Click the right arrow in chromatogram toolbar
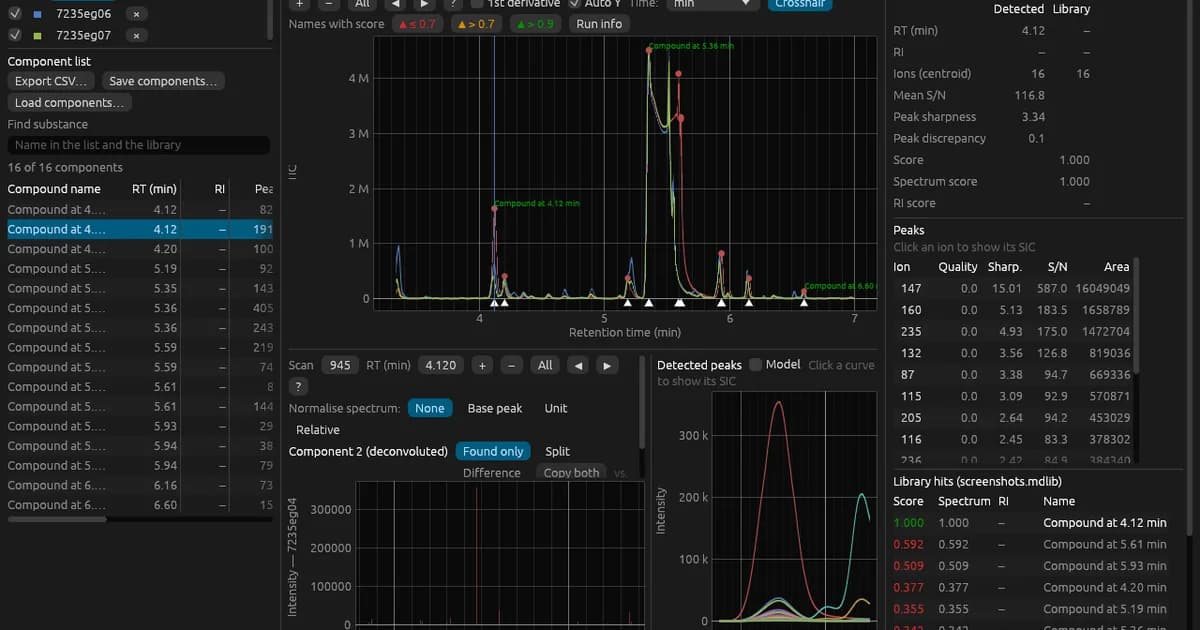1200x630 pixels. coord(424,4)
